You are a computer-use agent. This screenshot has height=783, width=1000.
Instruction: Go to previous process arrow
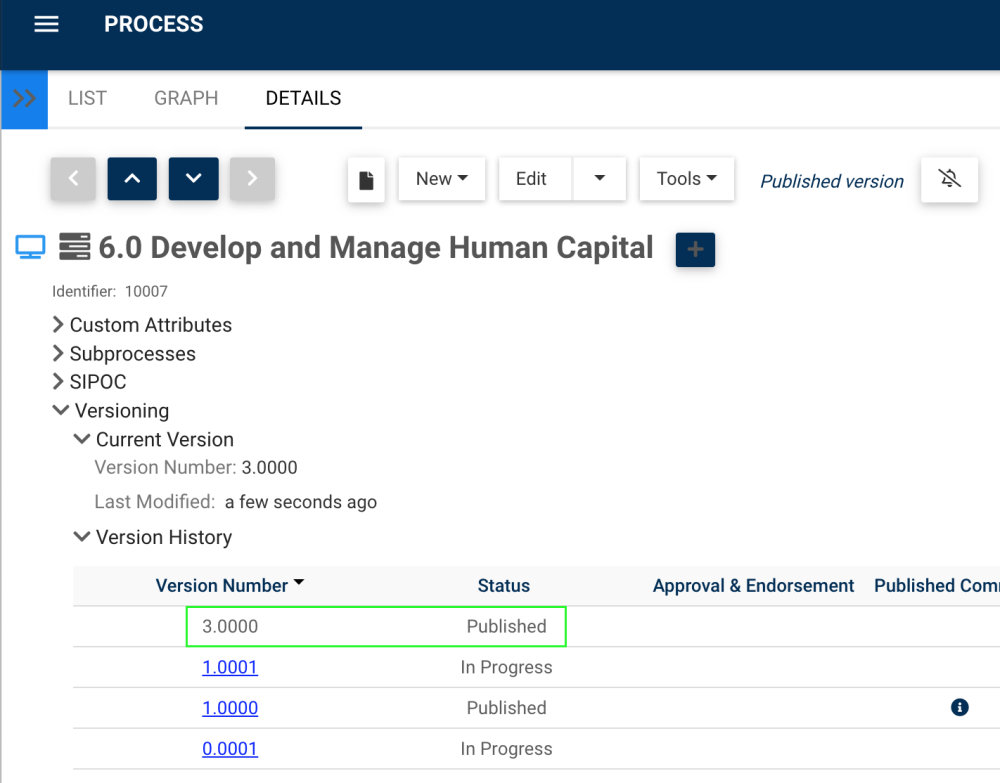click(x=73, y=179)
